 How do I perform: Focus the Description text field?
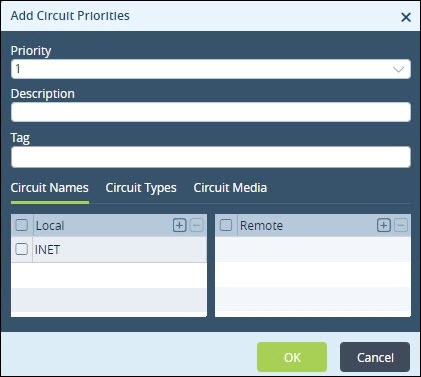click(x=211, y=112)
